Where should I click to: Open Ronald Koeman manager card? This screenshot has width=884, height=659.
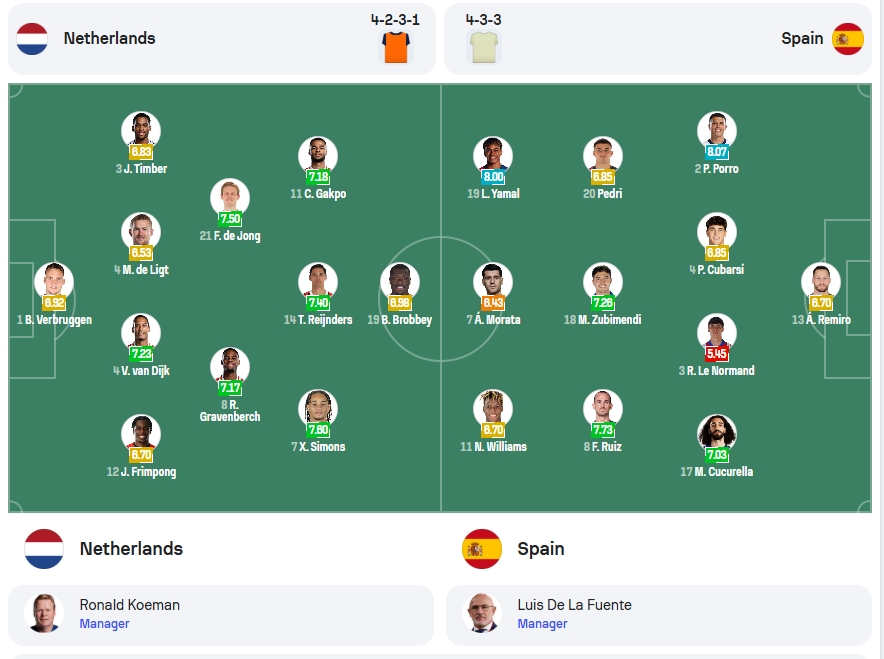point(221,615)
